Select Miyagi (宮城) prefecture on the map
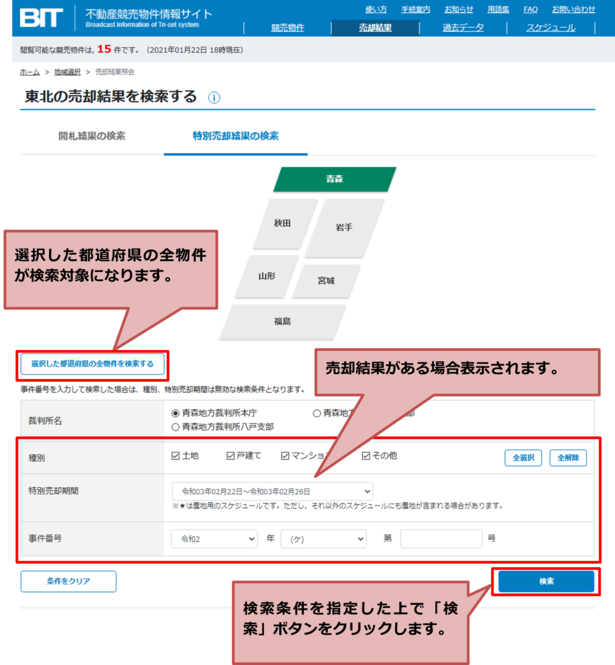Image resolution: width=615 pixels, height=665 pixels. tap(326, 280)
